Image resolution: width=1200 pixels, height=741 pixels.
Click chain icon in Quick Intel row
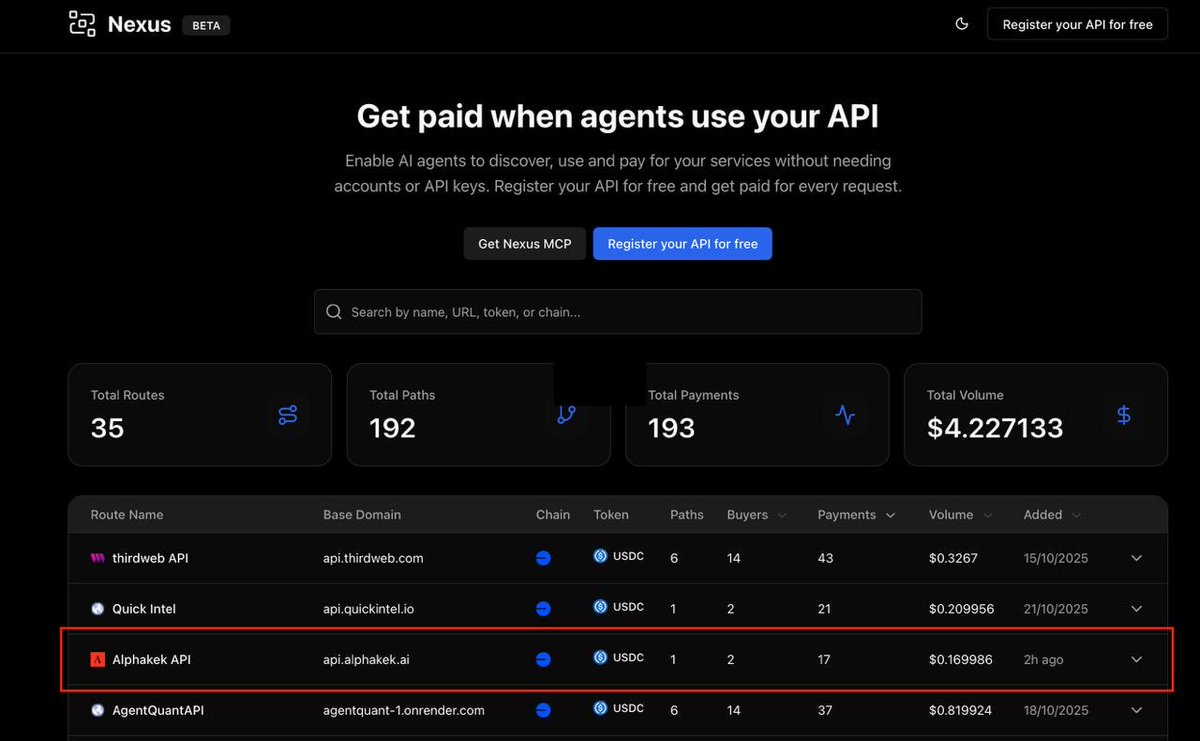coord(544,609)
